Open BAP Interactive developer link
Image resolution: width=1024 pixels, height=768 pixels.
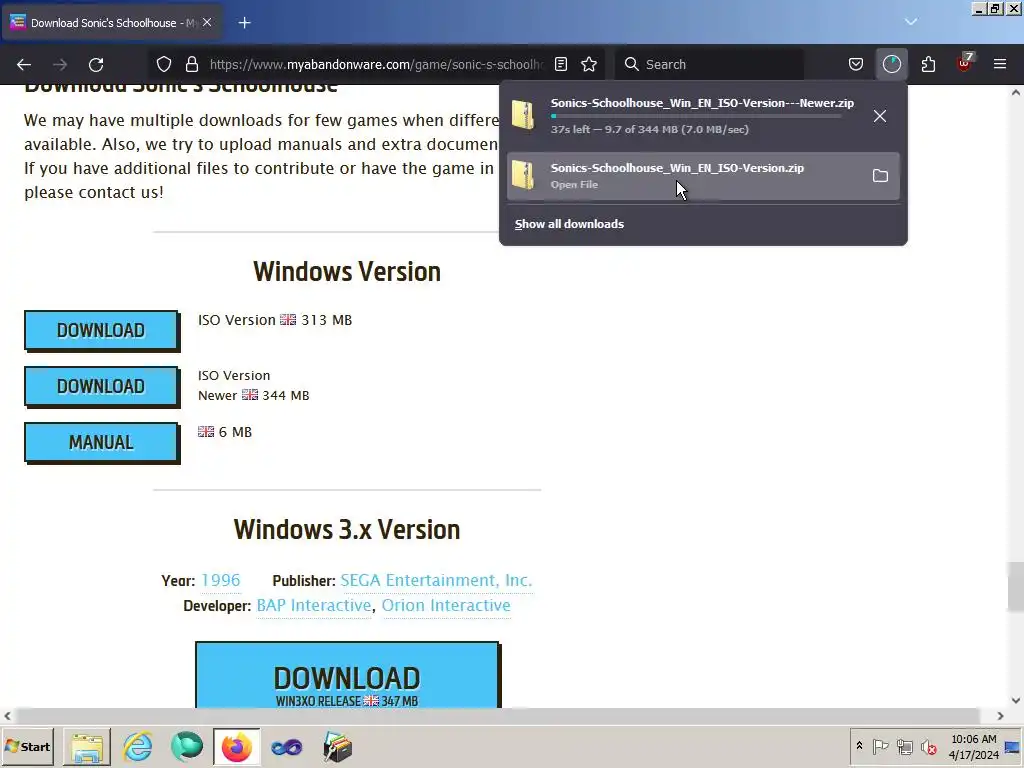pyautogui.click(x=313, y=605)
